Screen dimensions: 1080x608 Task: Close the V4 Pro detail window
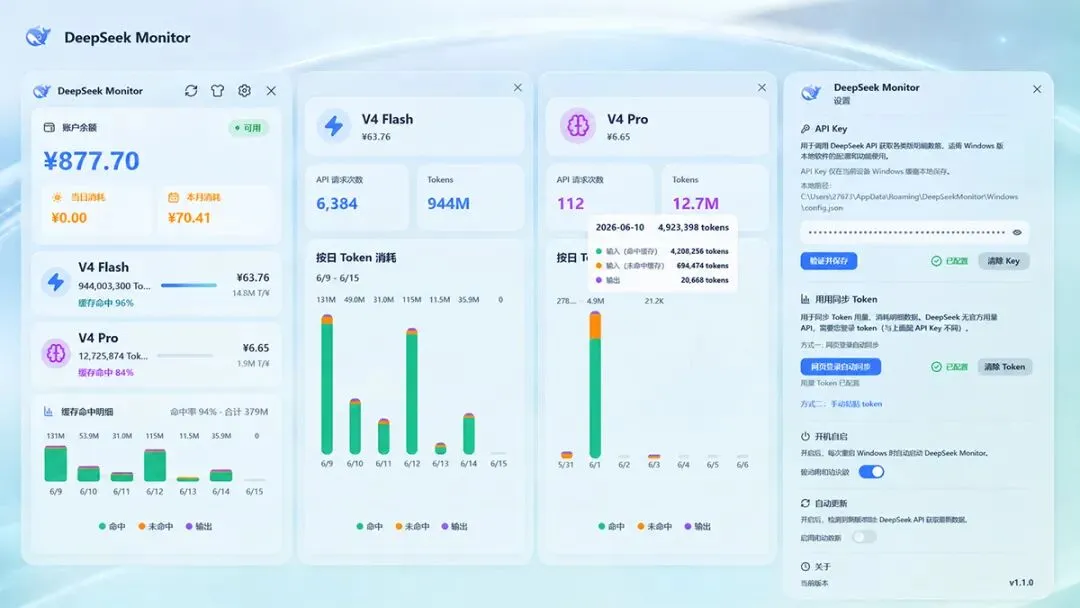click(762, 87)
